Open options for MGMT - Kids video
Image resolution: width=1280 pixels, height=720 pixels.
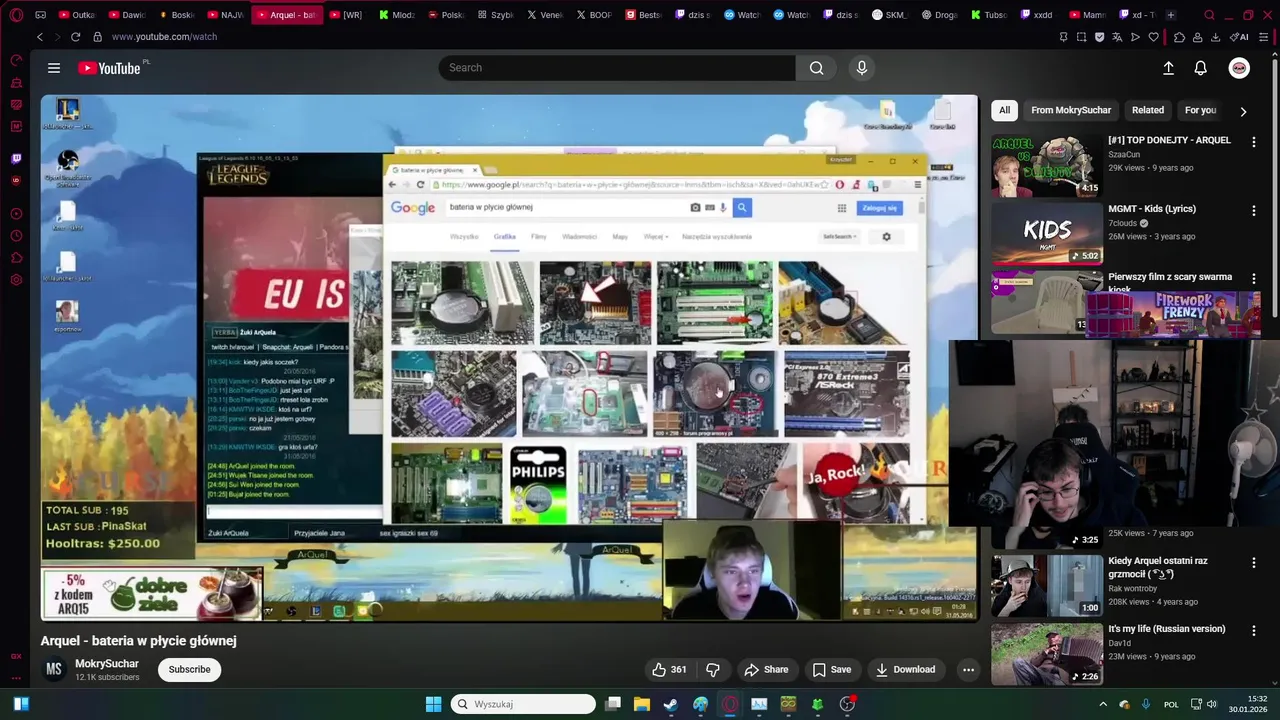click(1253, 211)
